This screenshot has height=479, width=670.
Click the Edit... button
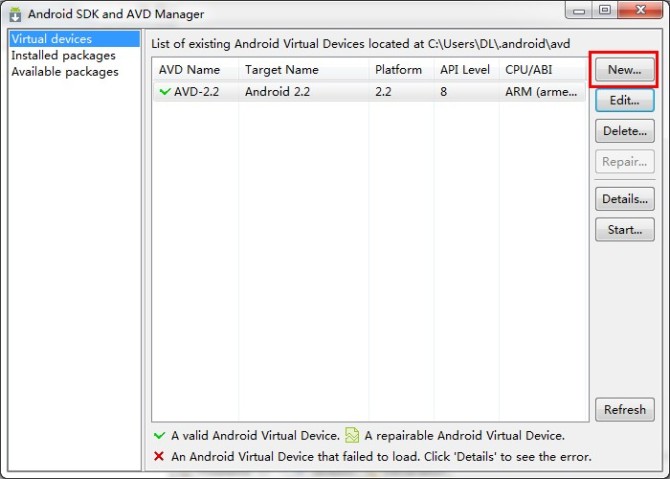tap(624, 100)
